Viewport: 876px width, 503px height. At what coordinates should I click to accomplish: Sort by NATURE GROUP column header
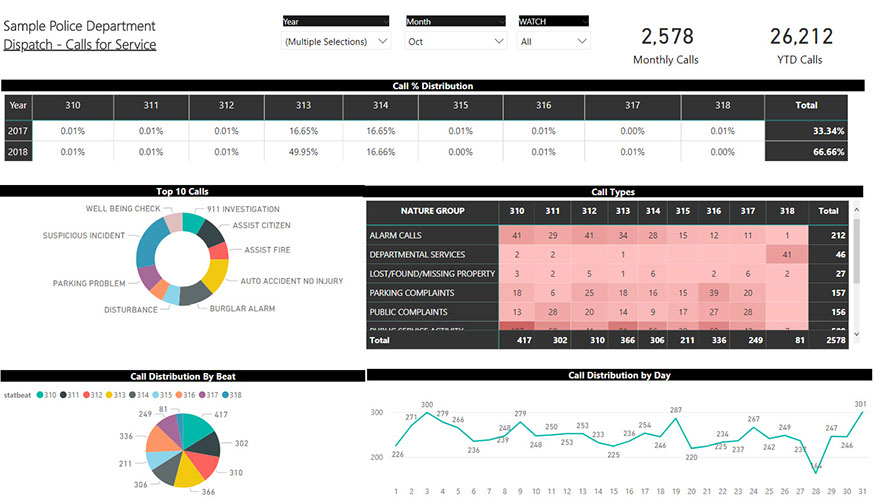pos(432,211)
